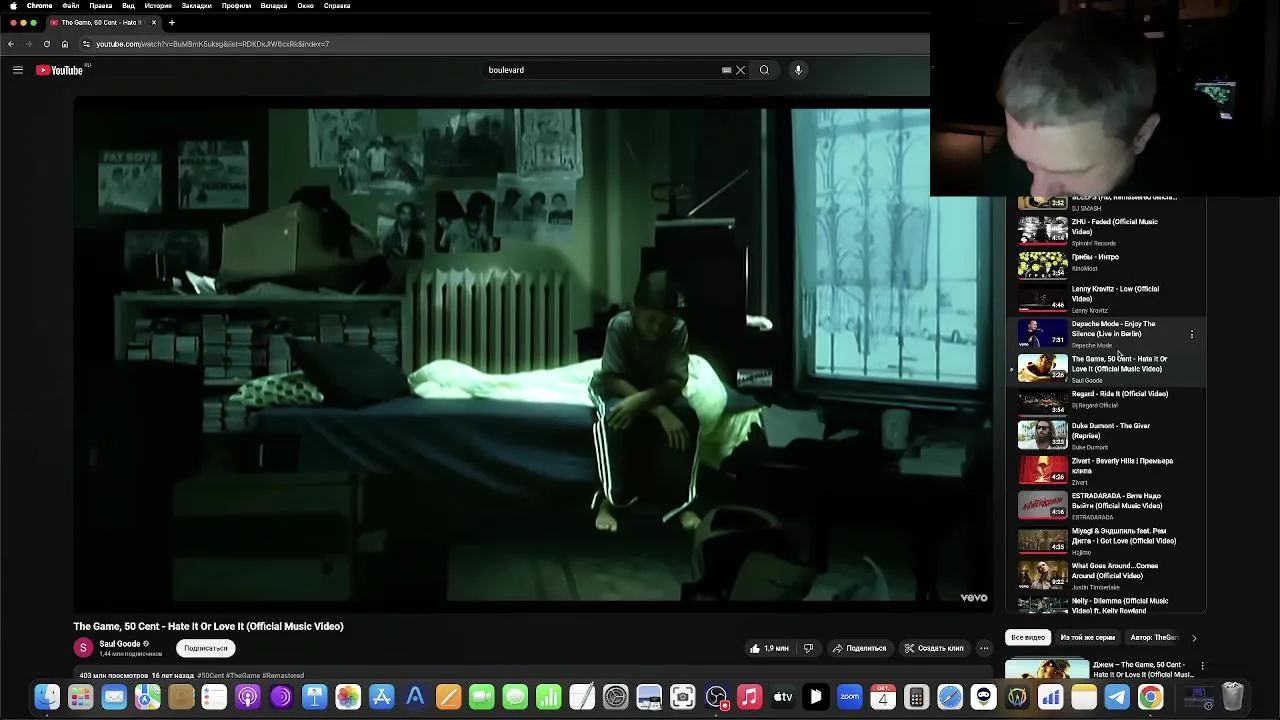Image resolution: width=1280 pixels, height=720 pixels.
Task: Clear the search box with X icon
Action: tap(740, 70)
